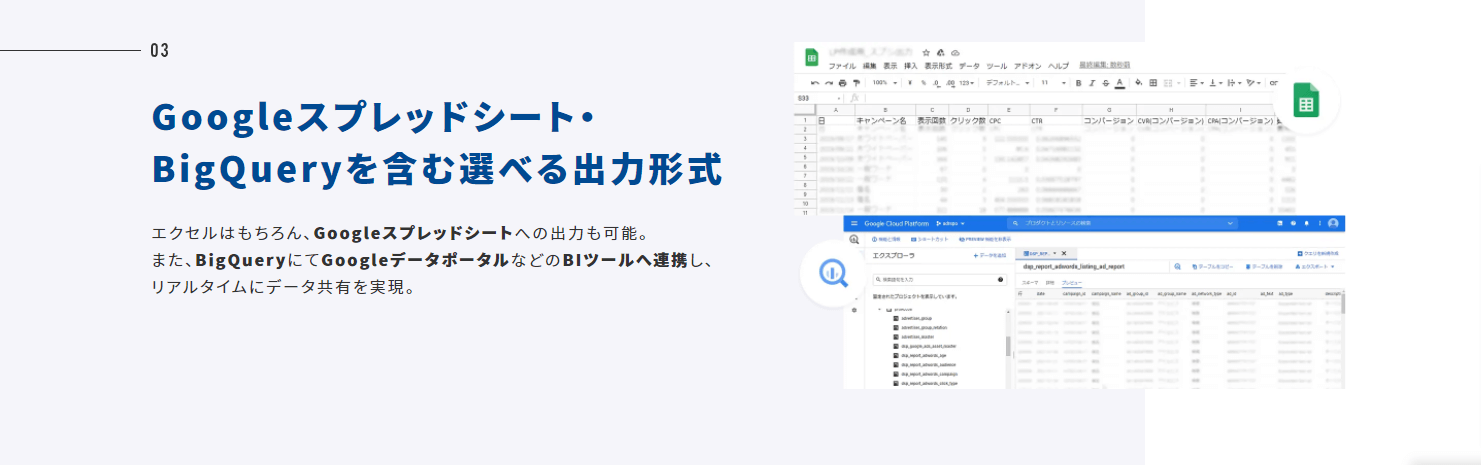Click the print icon in Sheets toolbar
The height and width of the screenshot is (465, 1481).
click(842, 83)
